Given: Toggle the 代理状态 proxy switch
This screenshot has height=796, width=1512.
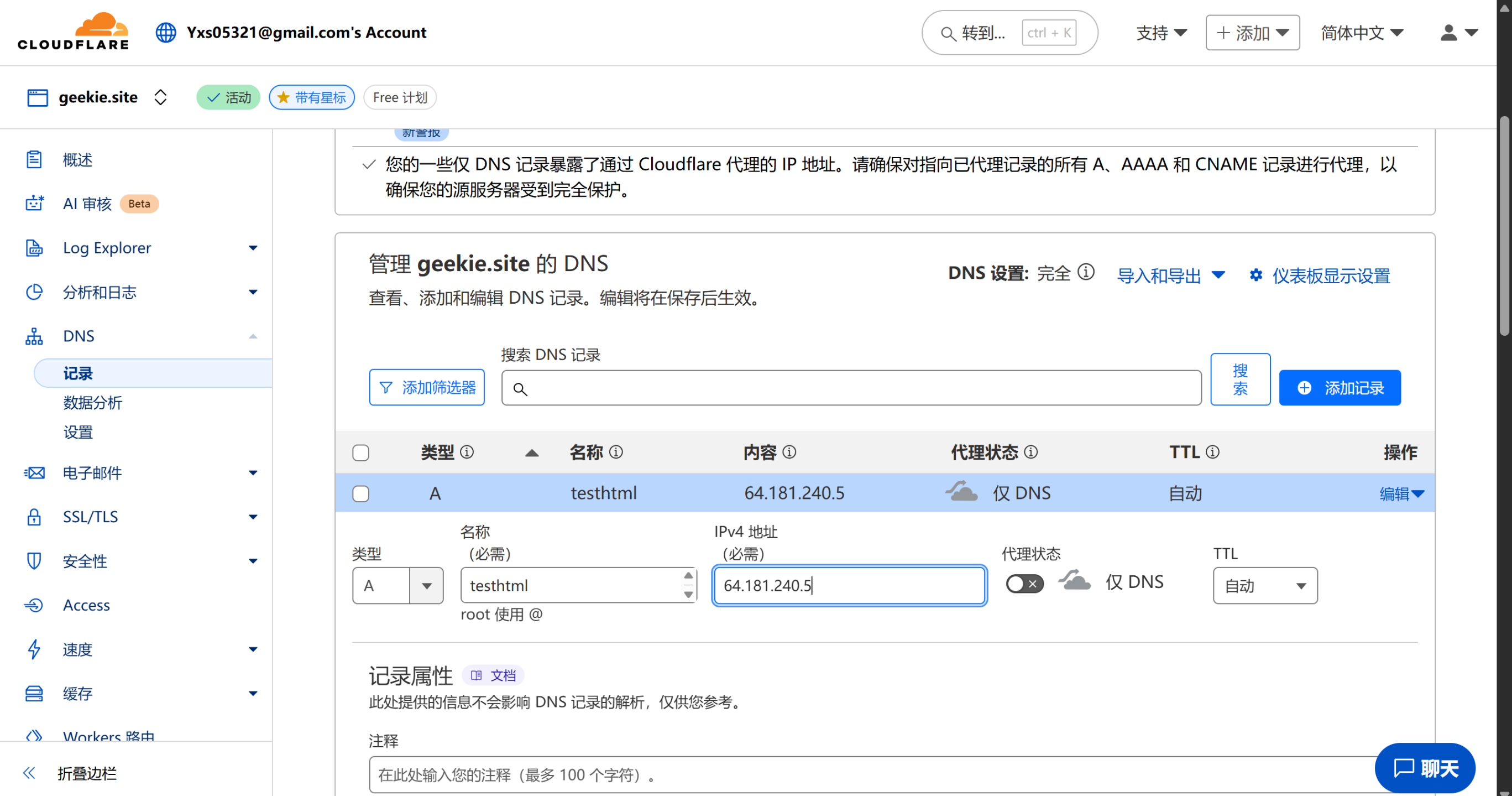Looking at the screenshot, I should 1024,584.
